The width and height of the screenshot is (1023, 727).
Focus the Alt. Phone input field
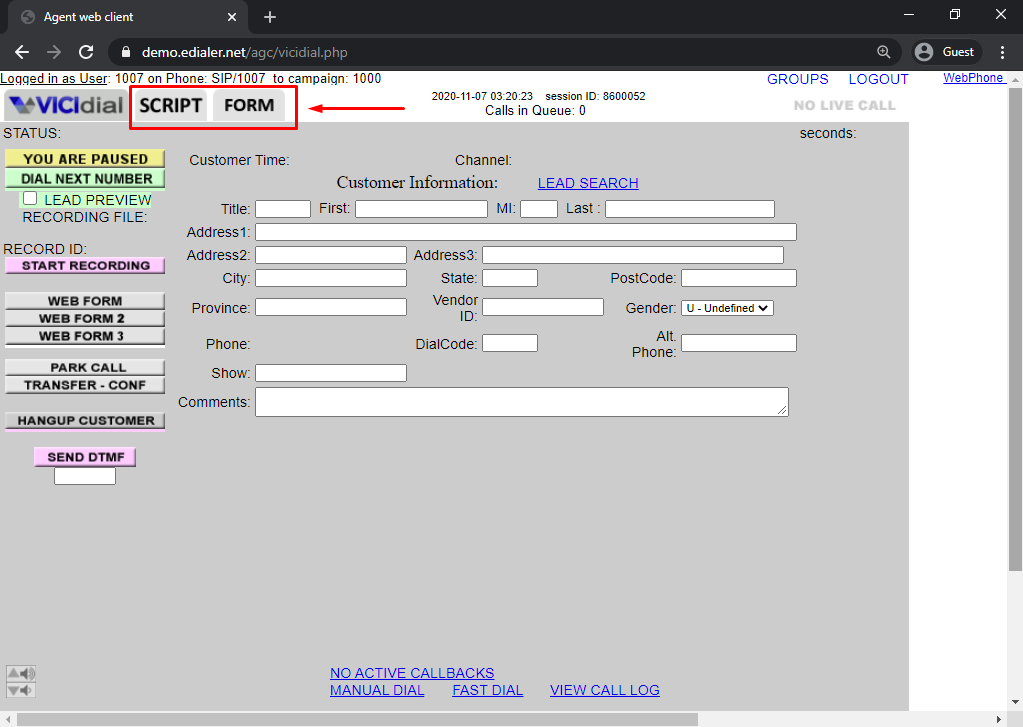tap(739, 343)
